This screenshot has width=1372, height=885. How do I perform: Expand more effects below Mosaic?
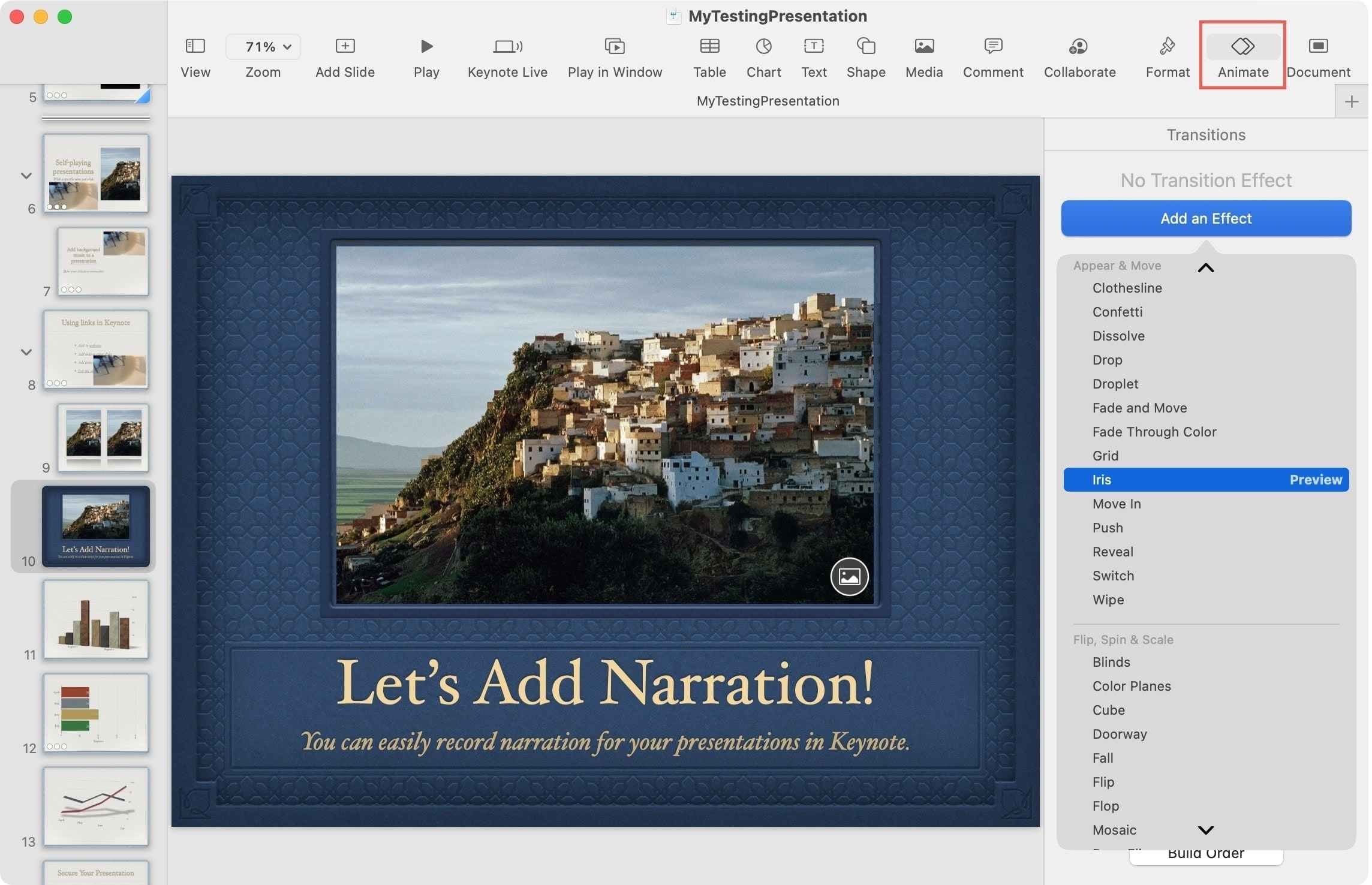(x=1206, y=830)
